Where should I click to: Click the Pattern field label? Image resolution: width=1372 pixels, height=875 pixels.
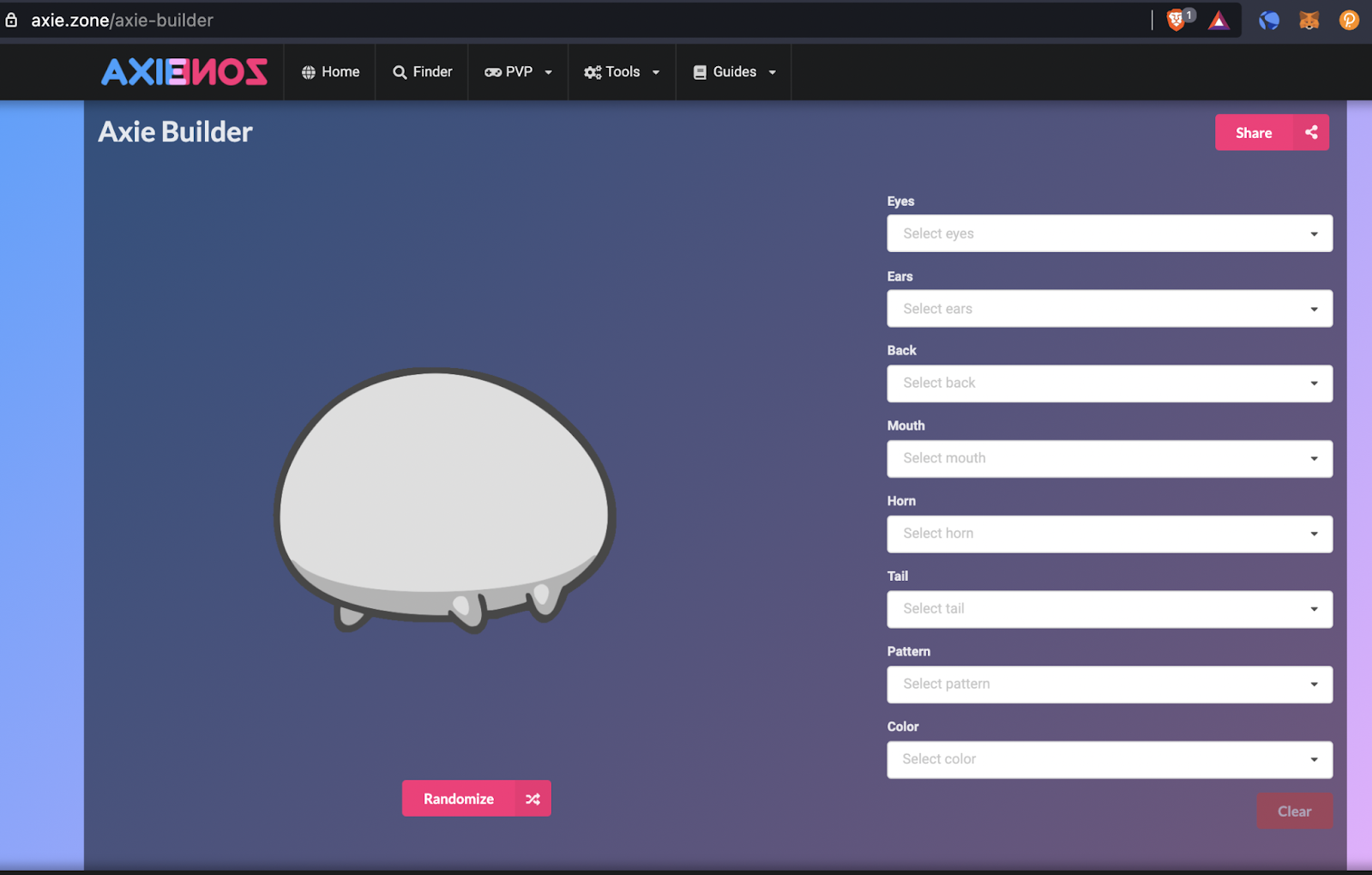click(x=908, y=651)
